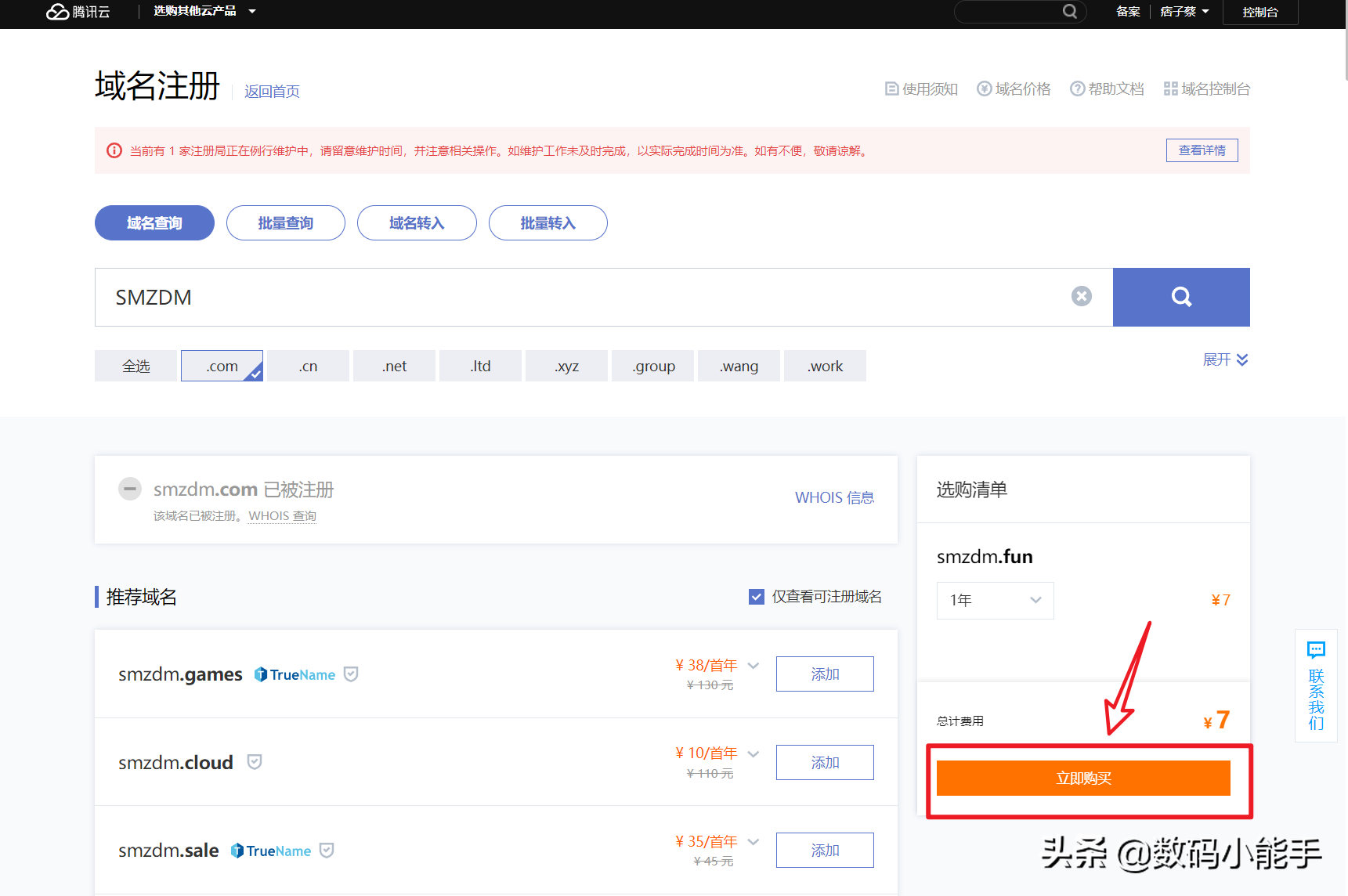1348x896 pixels.
Task: Click WHOIS 查询 link
Action: pos(283,516)
